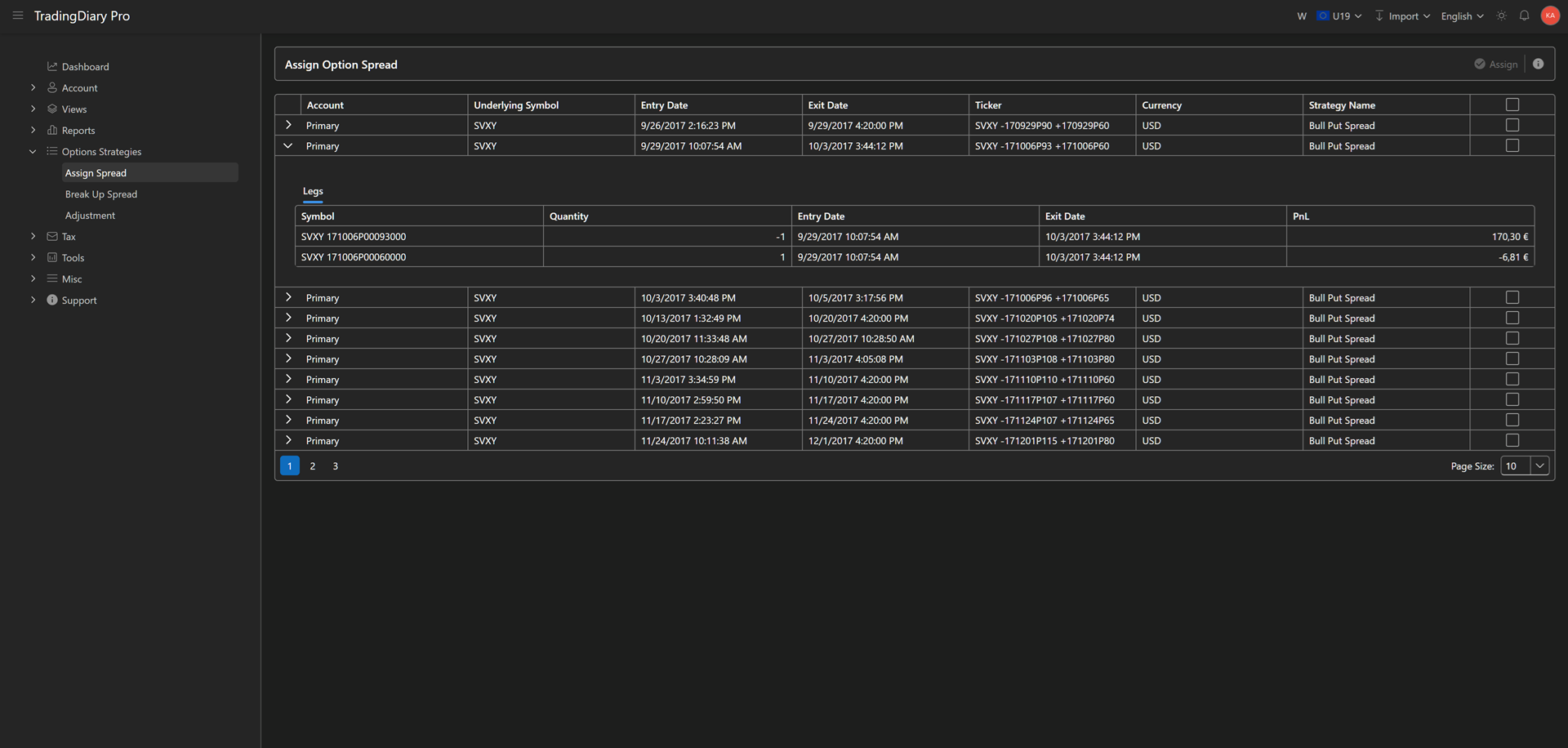Click the Tools icon in sidebar
This screenshot has height=748, width=1568.
click(x=52, y=257)
